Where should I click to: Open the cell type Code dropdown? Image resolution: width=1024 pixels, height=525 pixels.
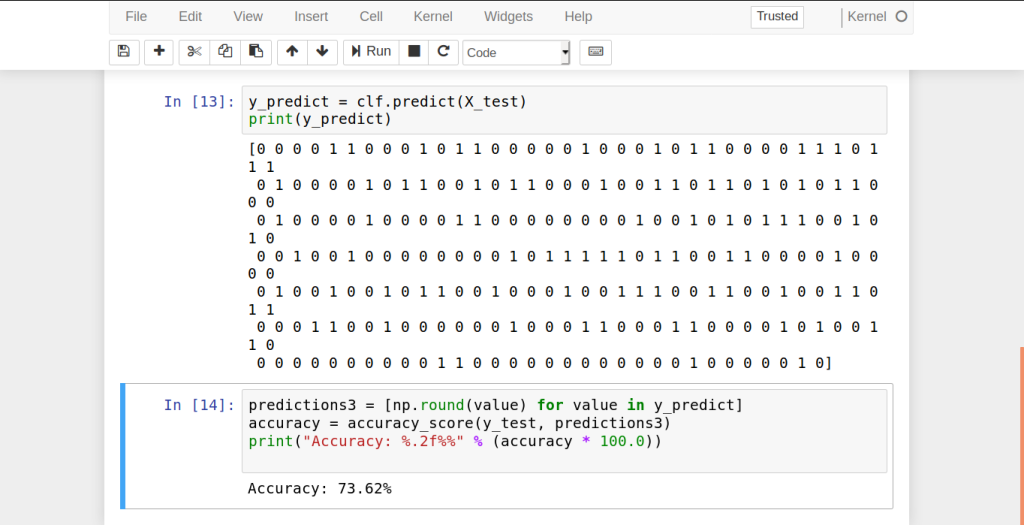pos(516,52)
